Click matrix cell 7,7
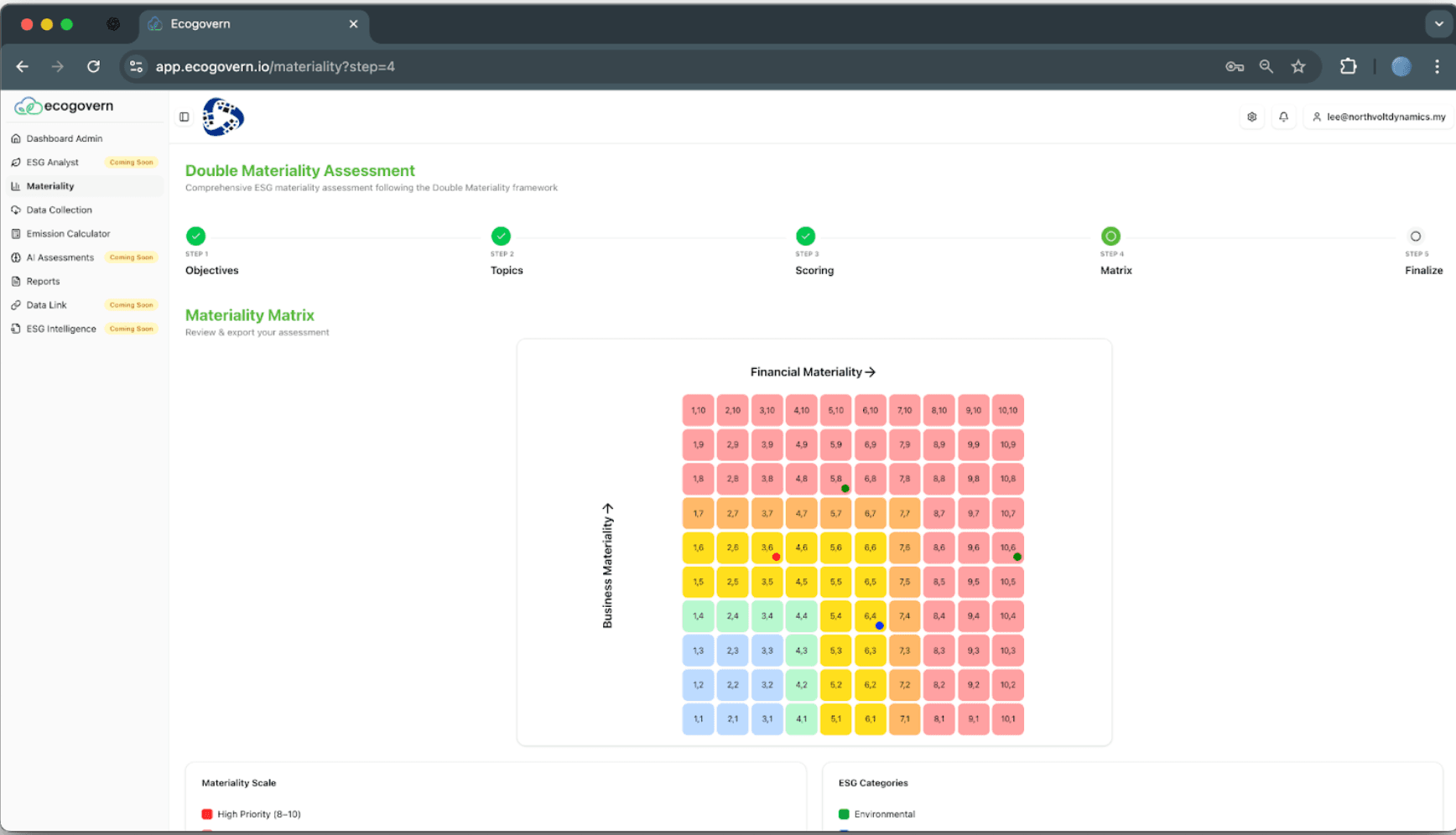 (904, 513)
